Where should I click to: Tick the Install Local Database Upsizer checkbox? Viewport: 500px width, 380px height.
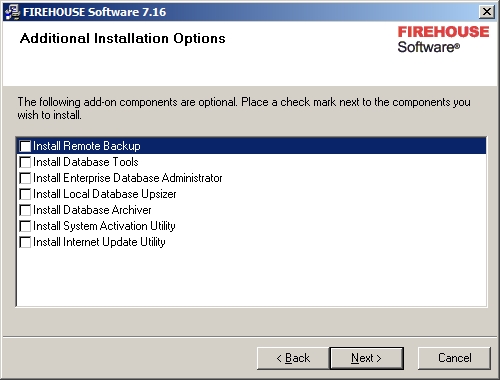coord(25,194)
